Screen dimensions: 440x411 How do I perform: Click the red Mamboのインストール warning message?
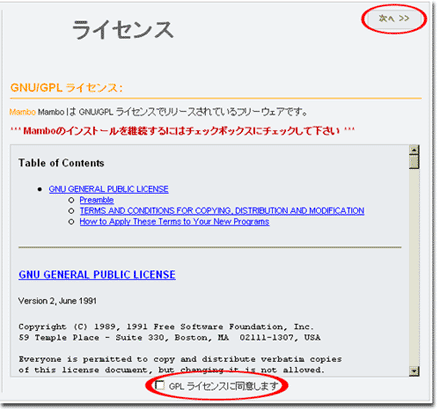182,130
